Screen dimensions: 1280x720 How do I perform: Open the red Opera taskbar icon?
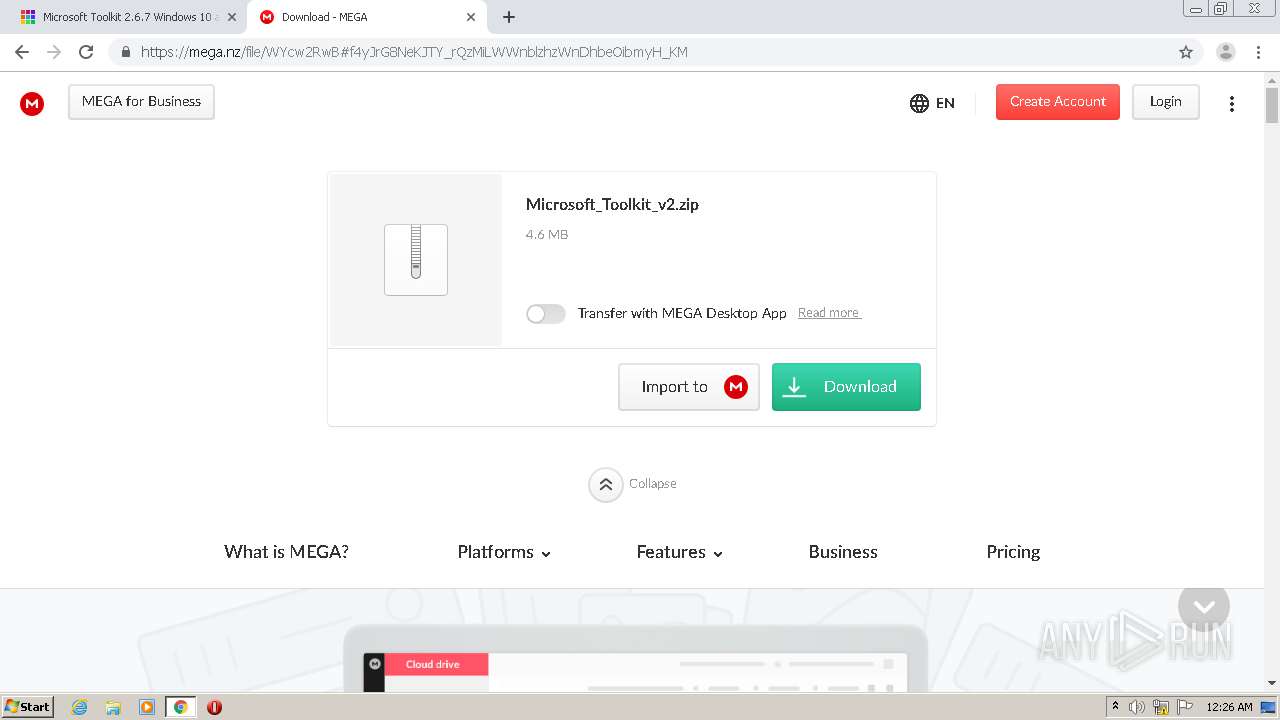click(214, 707)
